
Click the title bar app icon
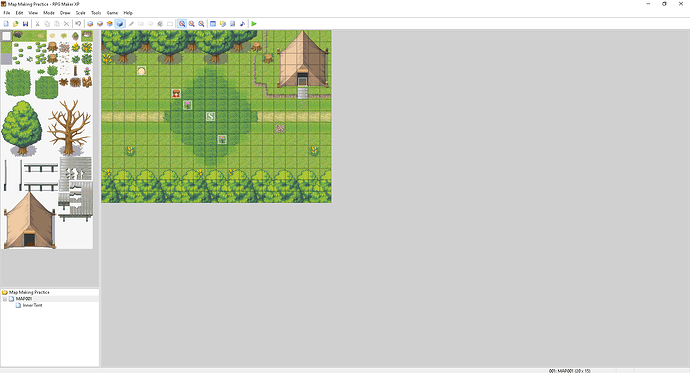tap(4, 4)
